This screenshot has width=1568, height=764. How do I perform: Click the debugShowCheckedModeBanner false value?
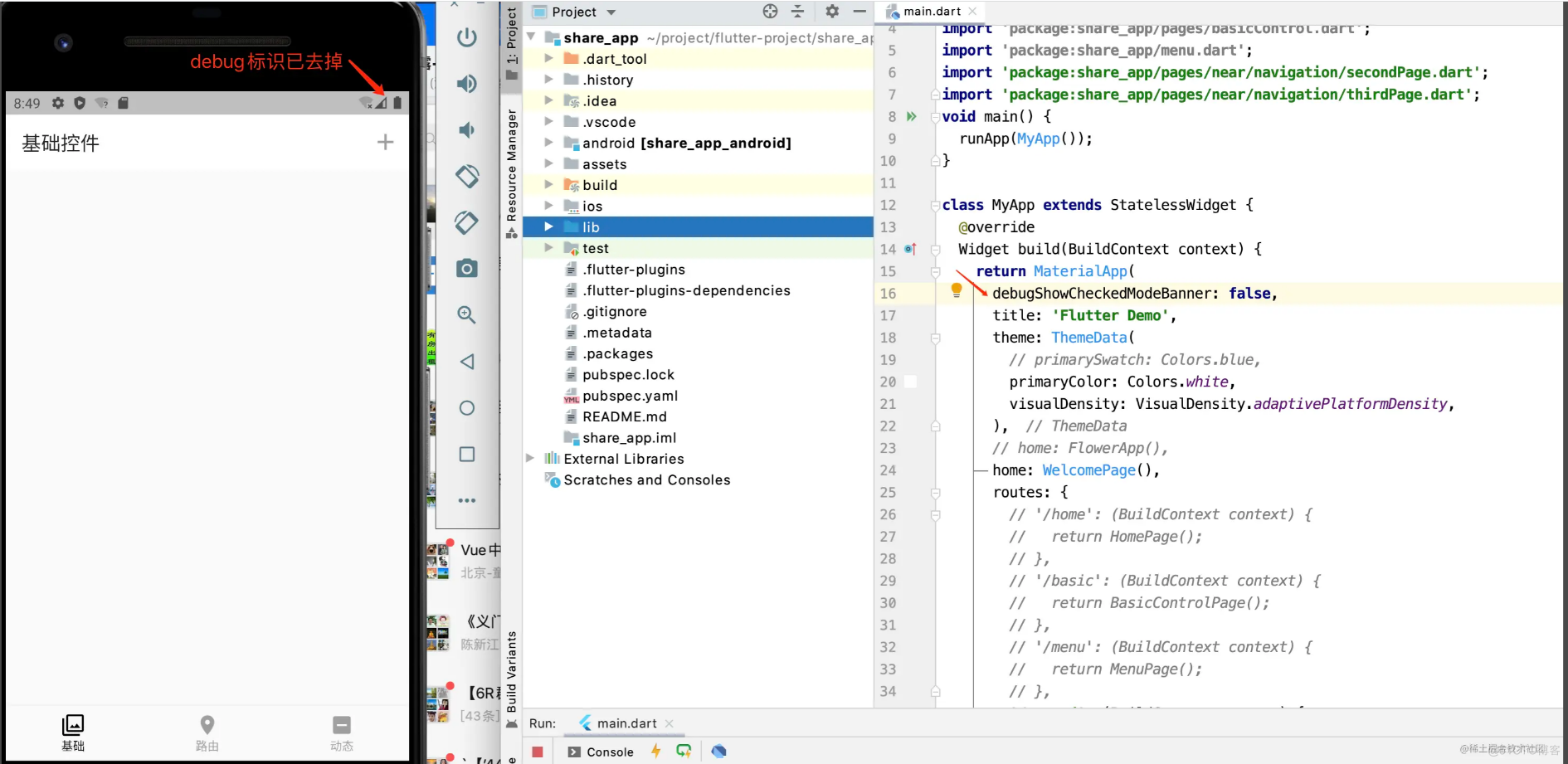tap(1249, 293)
